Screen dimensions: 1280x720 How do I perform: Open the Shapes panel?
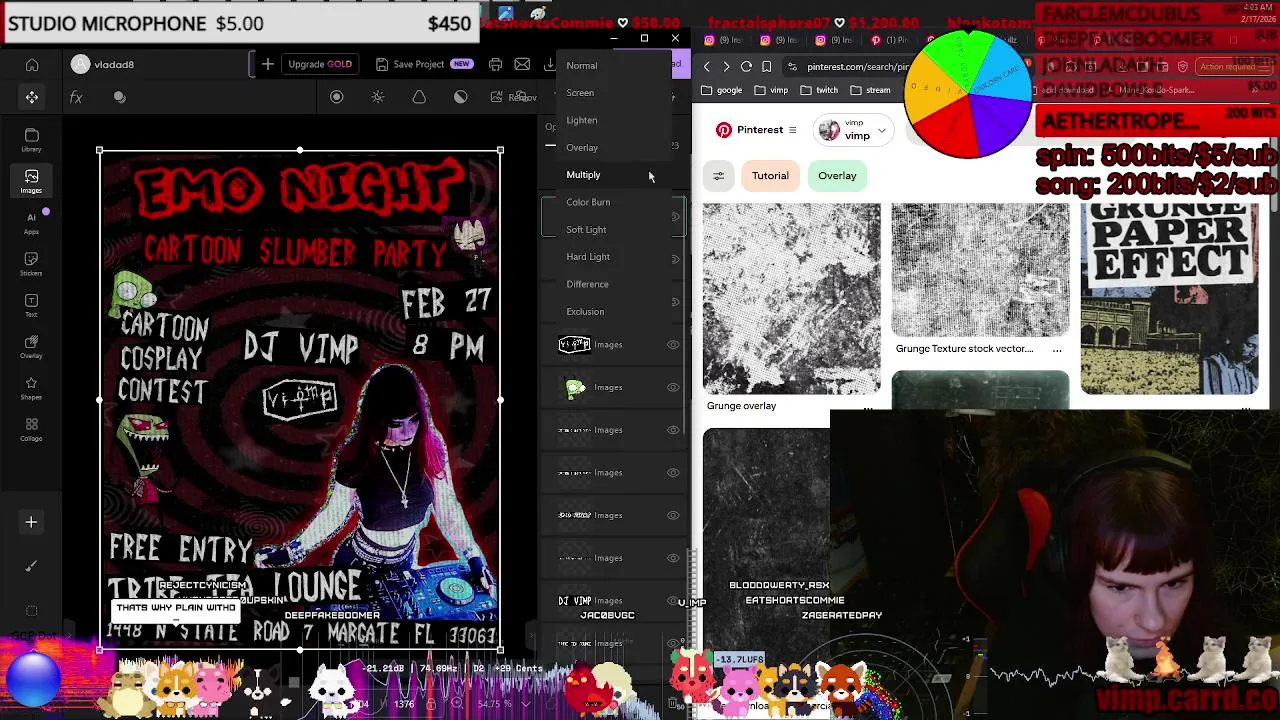coord(32,388)
